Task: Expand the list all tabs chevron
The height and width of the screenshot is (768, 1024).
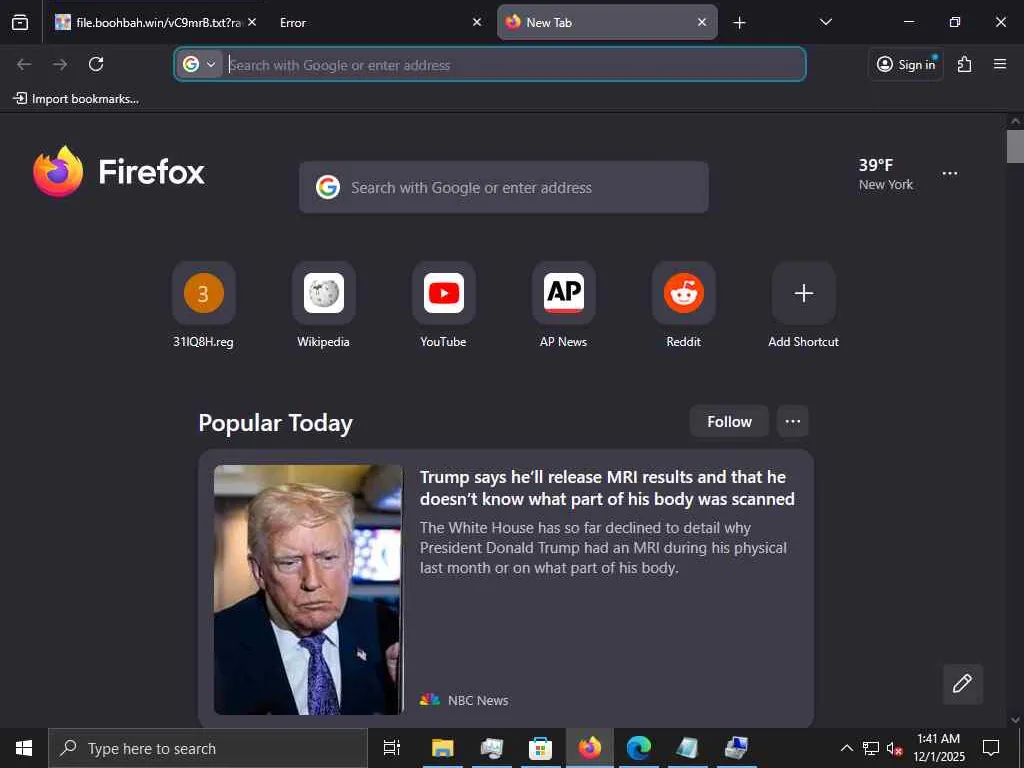Action: point(825,22)
